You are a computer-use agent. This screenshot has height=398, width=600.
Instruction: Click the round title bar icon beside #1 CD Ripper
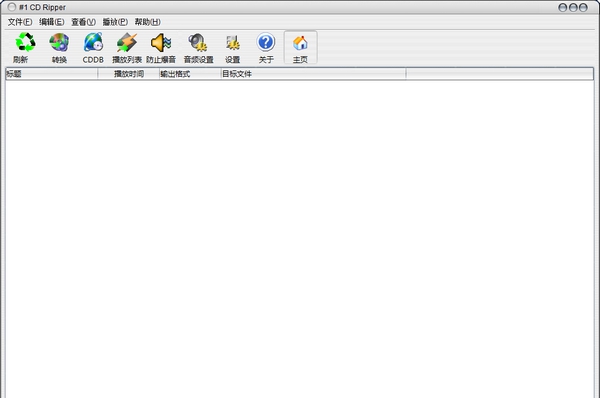12,7
